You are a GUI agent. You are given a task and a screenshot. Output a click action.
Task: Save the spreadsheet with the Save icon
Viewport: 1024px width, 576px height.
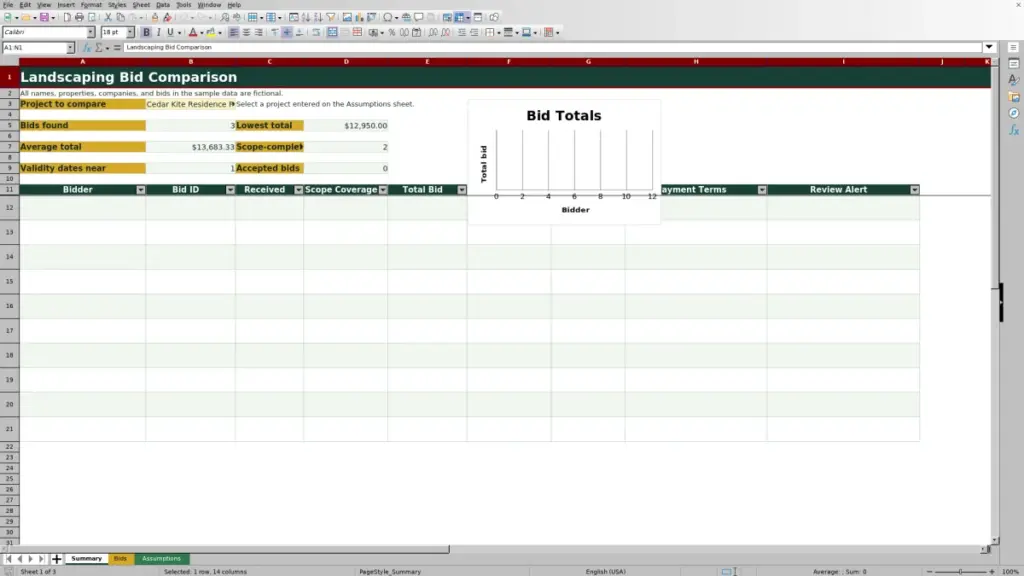coord(44,17)
